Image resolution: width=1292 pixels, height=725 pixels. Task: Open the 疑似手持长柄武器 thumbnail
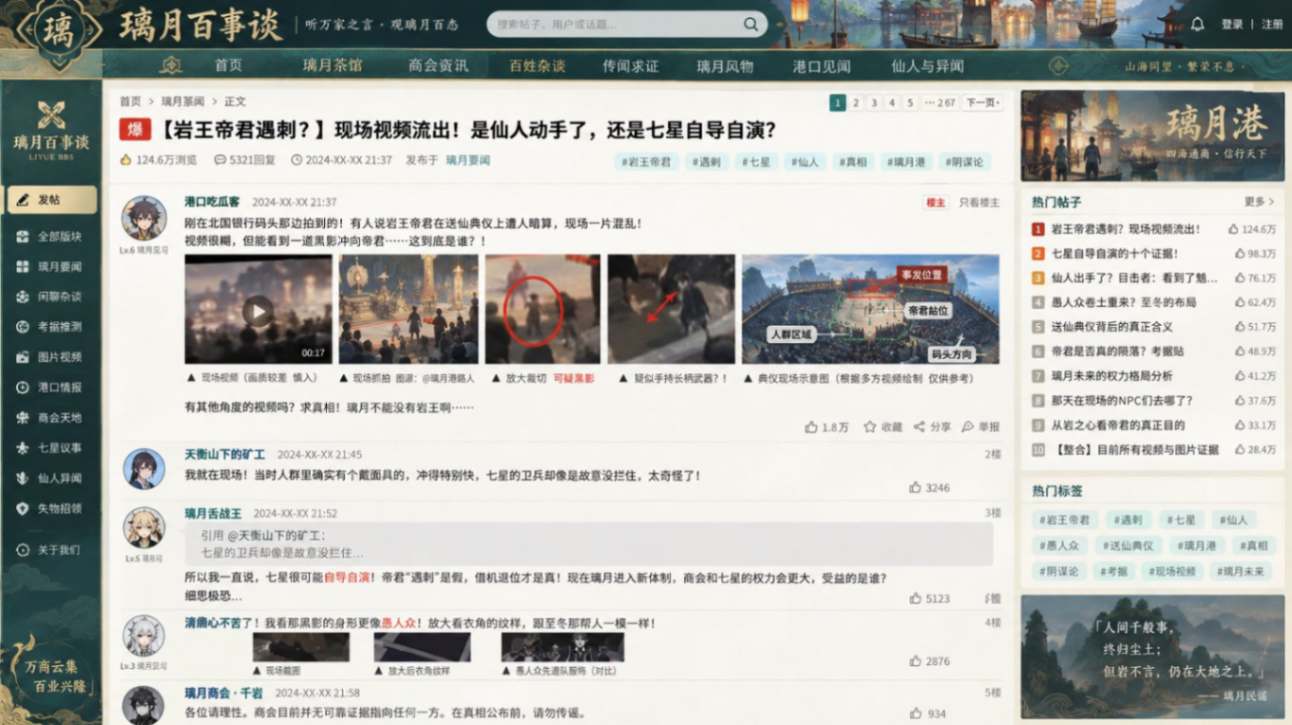(671, 309)
